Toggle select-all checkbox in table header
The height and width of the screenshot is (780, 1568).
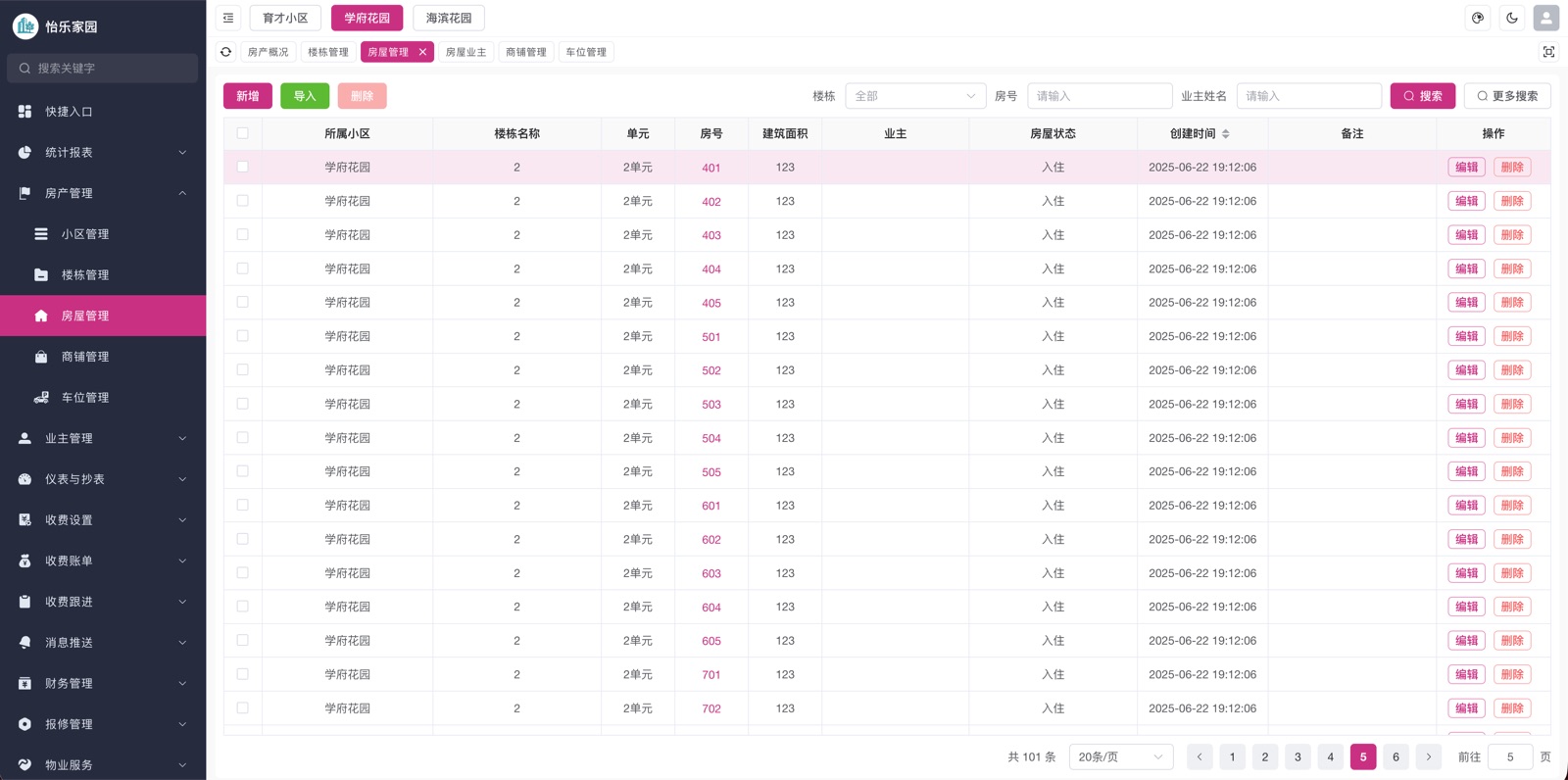point(242,133)
